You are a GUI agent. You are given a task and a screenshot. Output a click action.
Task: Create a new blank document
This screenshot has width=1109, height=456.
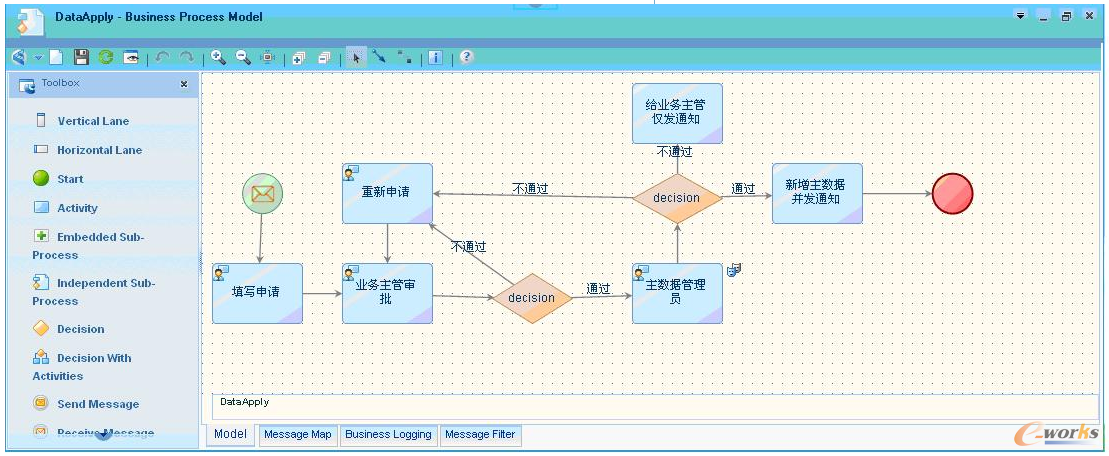57,58
